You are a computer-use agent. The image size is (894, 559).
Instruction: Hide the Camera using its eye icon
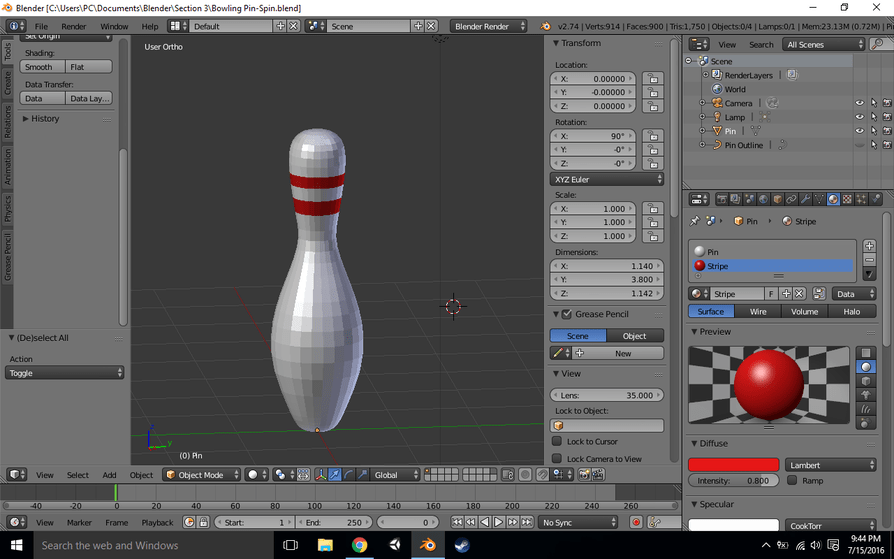[859, 103]
